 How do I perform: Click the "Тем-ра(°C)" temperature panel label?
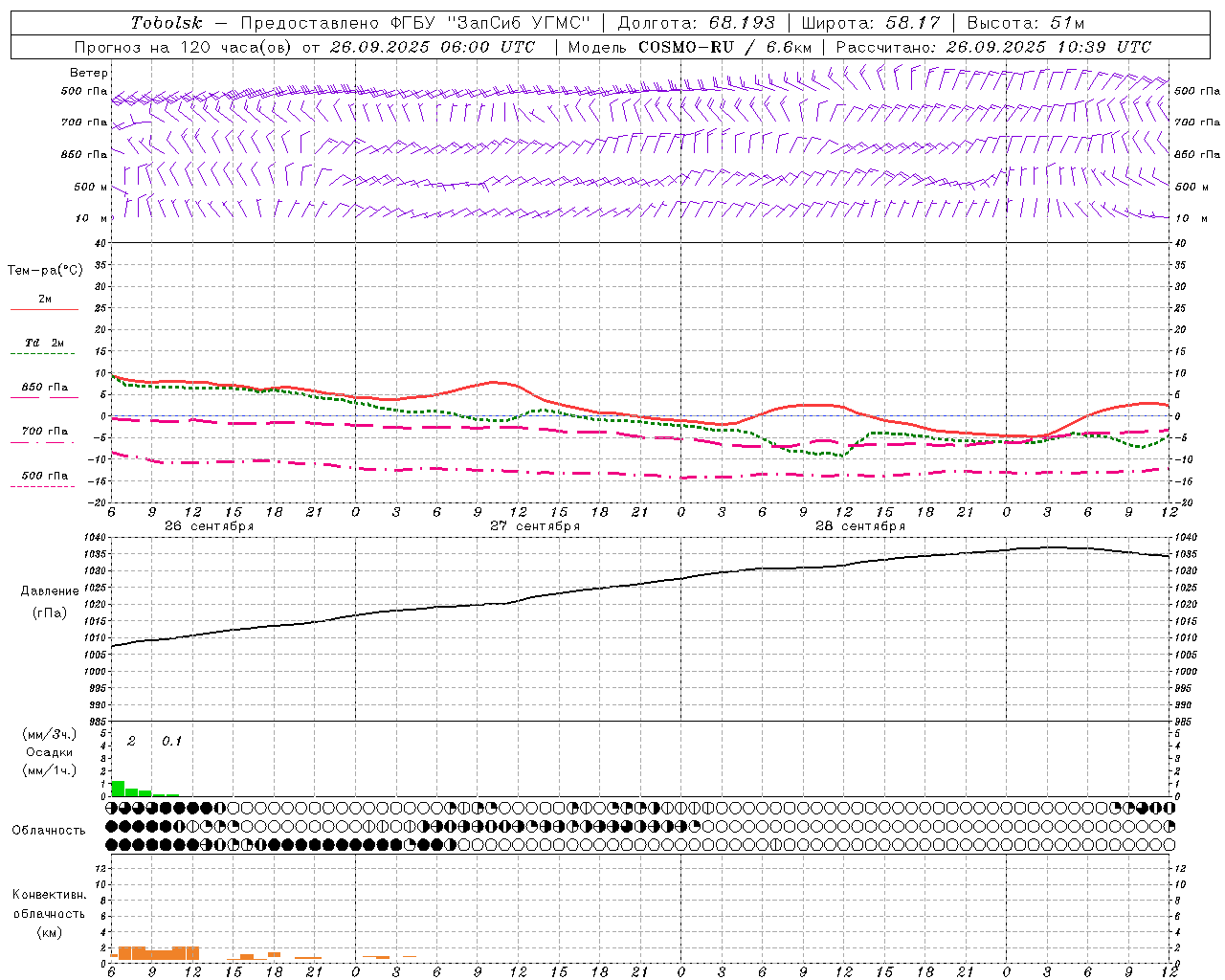click(x=45, y=271)
